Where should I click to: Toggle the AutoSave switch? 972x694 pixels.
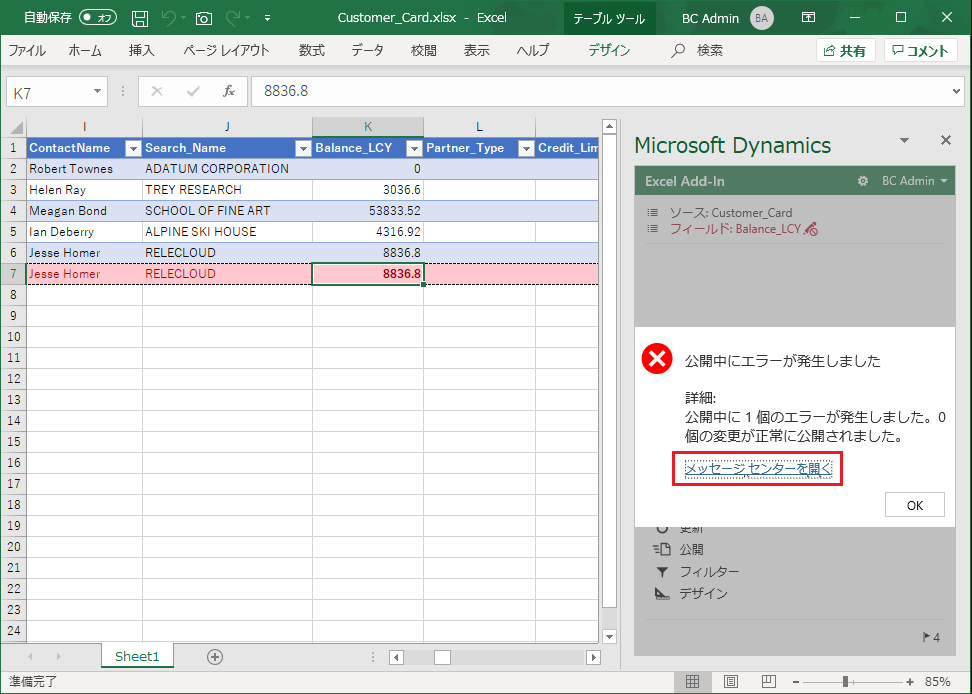click(x=99, y=17)
